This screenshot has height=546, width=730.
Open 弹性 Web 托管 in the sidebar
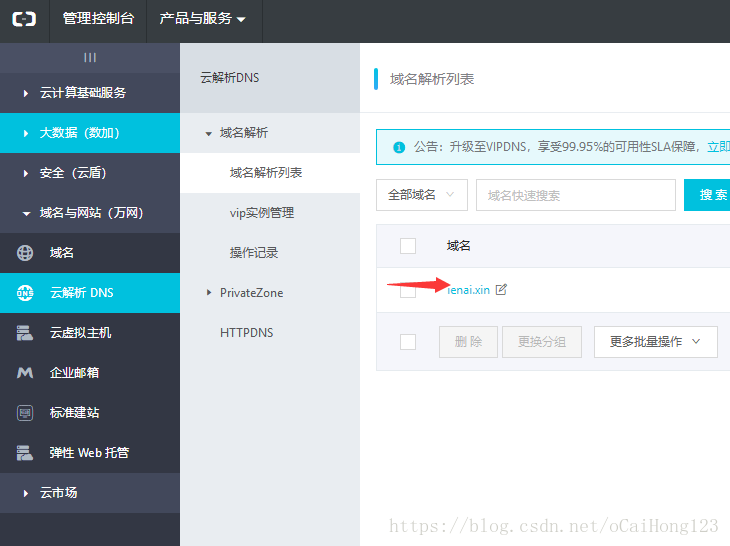[90, 453]
